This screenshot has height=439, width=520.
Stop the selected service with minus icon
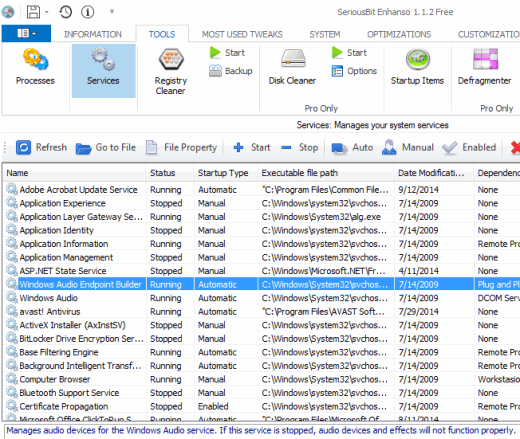pyautogui.click(x=286, y=147)
